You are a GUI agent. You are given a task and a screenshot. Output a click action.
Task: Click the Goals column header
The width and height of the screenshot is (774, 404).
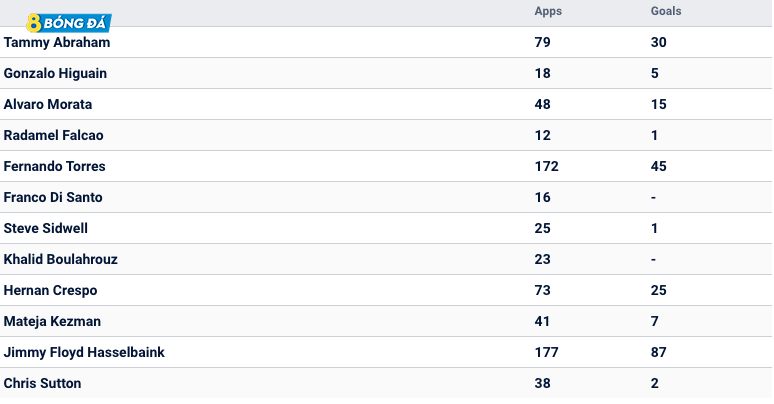665,12
